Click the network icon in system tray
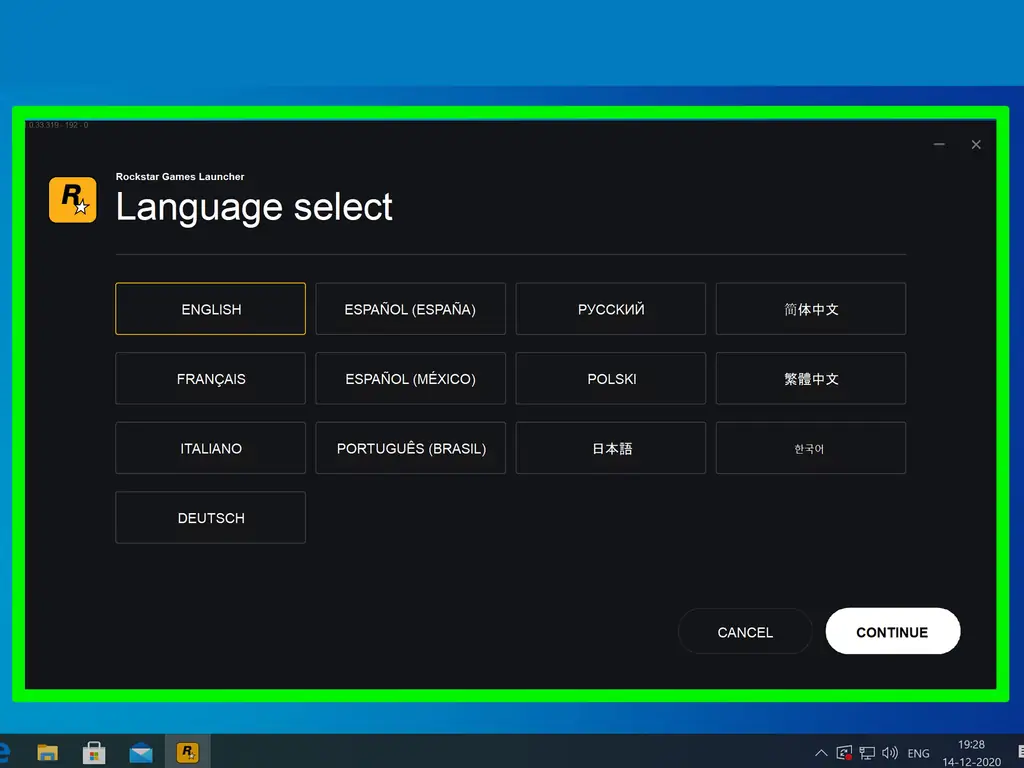The height and width of the screenshot is (768, 1024). tap(867, 753)
